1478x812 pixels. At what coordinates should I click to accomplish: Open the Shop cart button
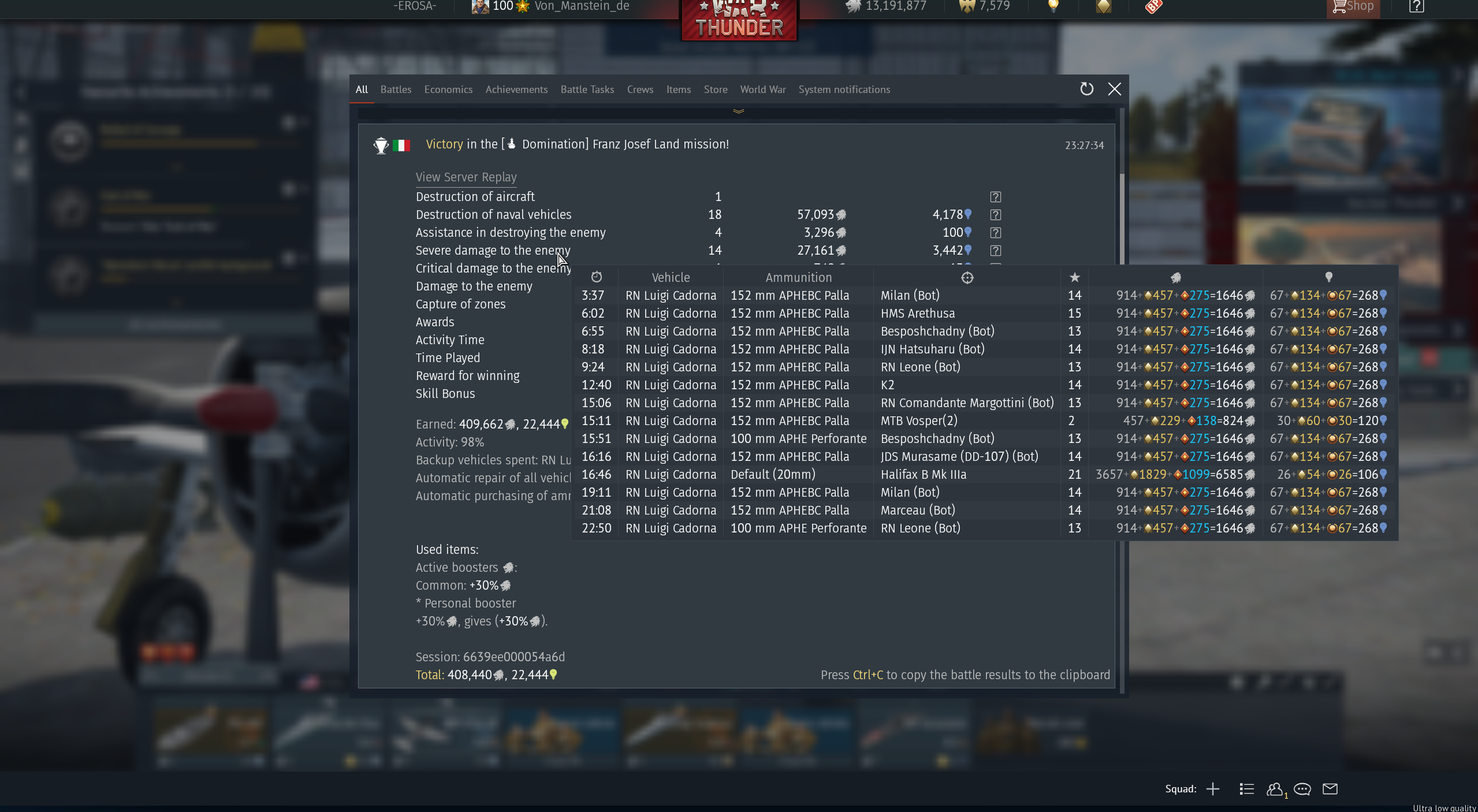(1353, 7)
